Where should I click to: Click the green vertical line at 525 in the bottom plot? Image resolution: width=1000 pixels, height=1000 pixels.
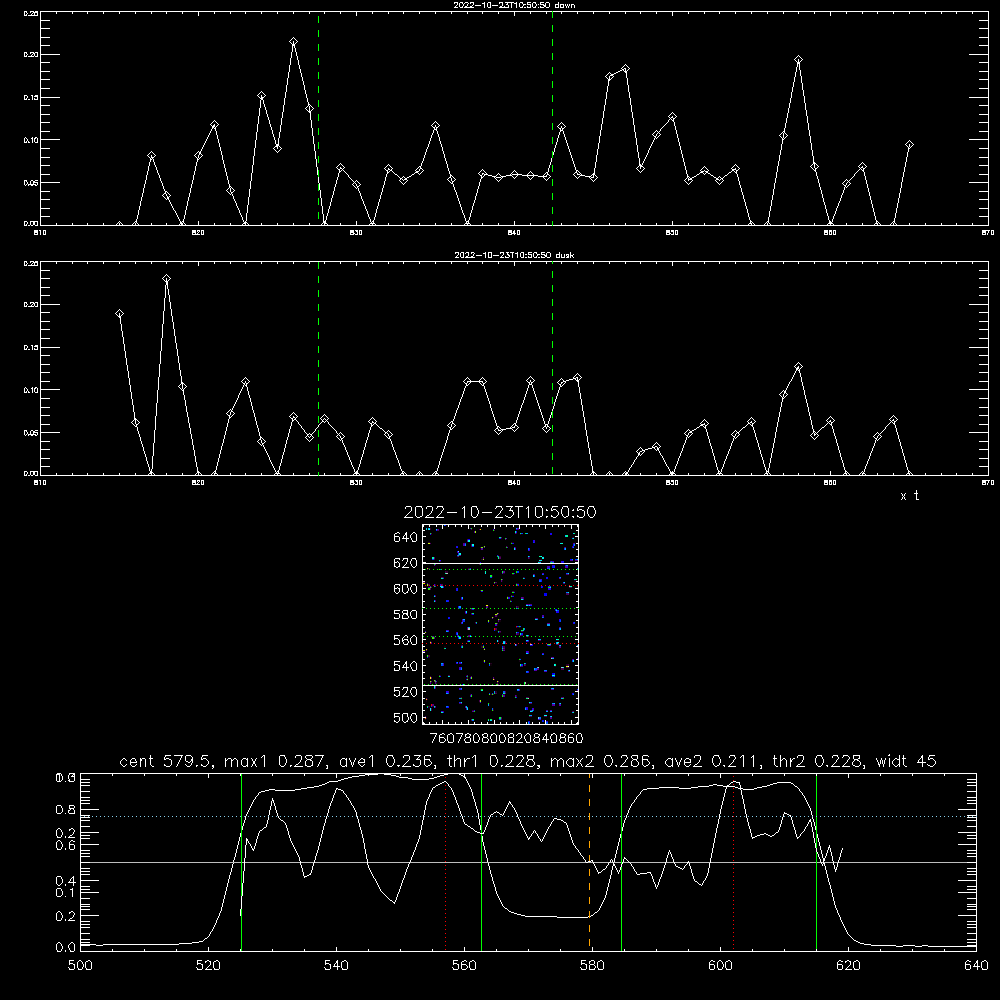tap(241, 861)
